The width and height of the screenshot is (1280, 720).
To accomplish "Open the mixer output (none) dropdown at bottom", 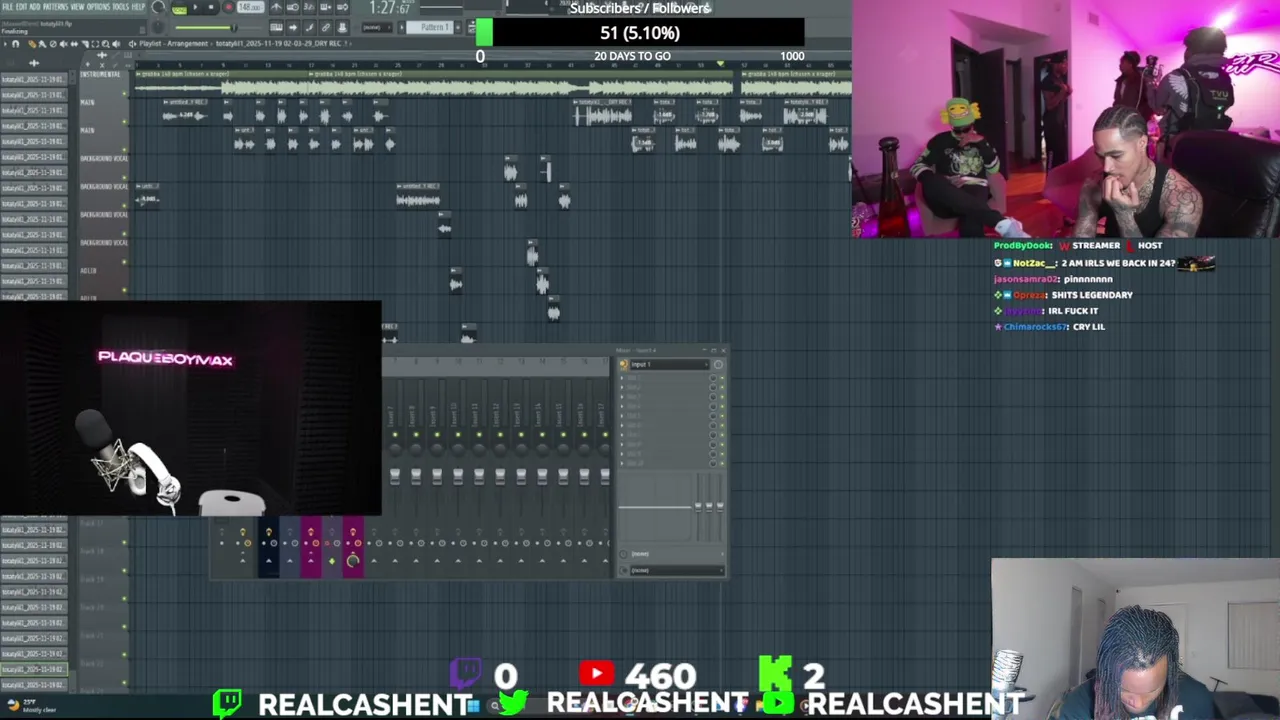I will pyautogui.click(x=677, y=570).
